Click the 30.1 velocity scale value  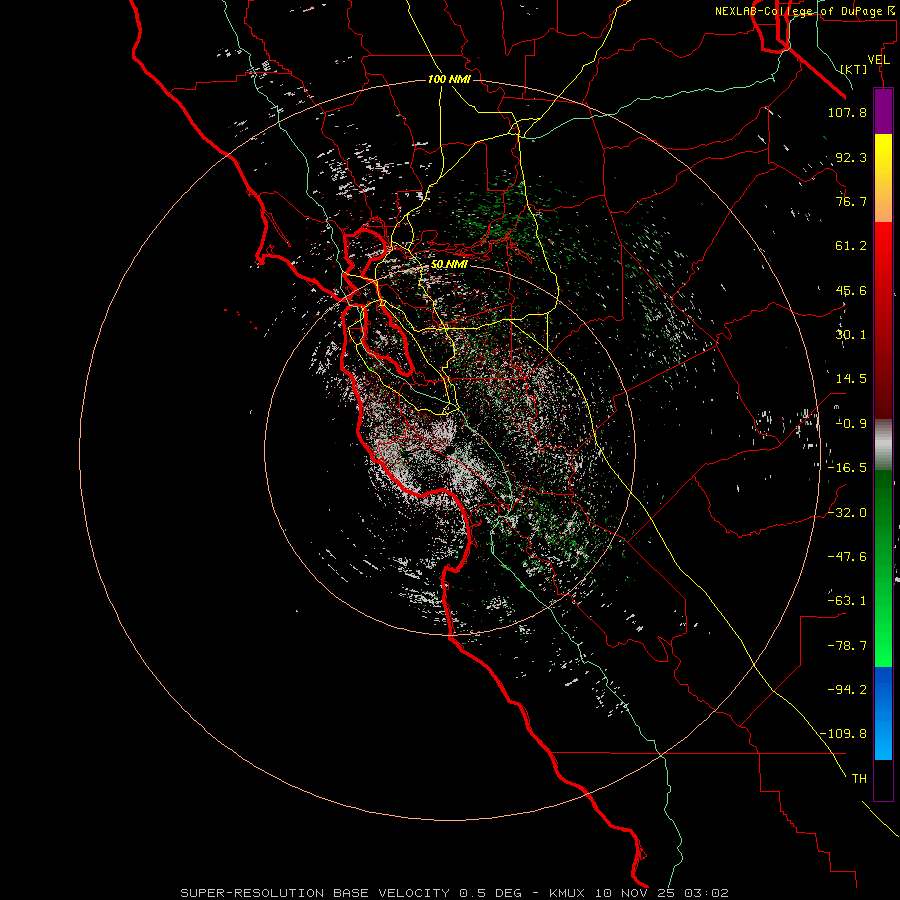coord(851,335)
